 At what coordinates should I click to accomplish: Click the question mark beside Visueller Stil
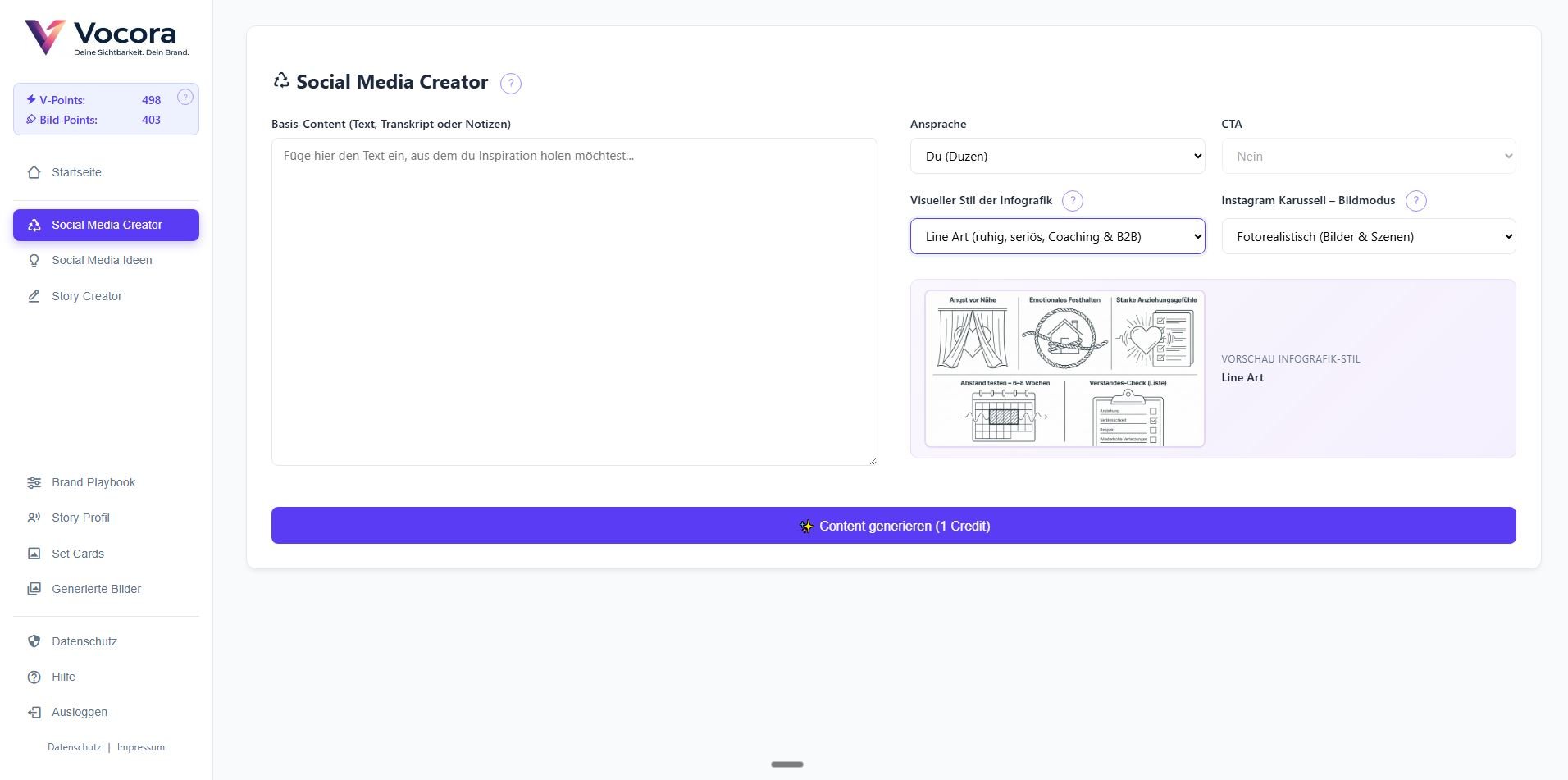point(1073,200)
